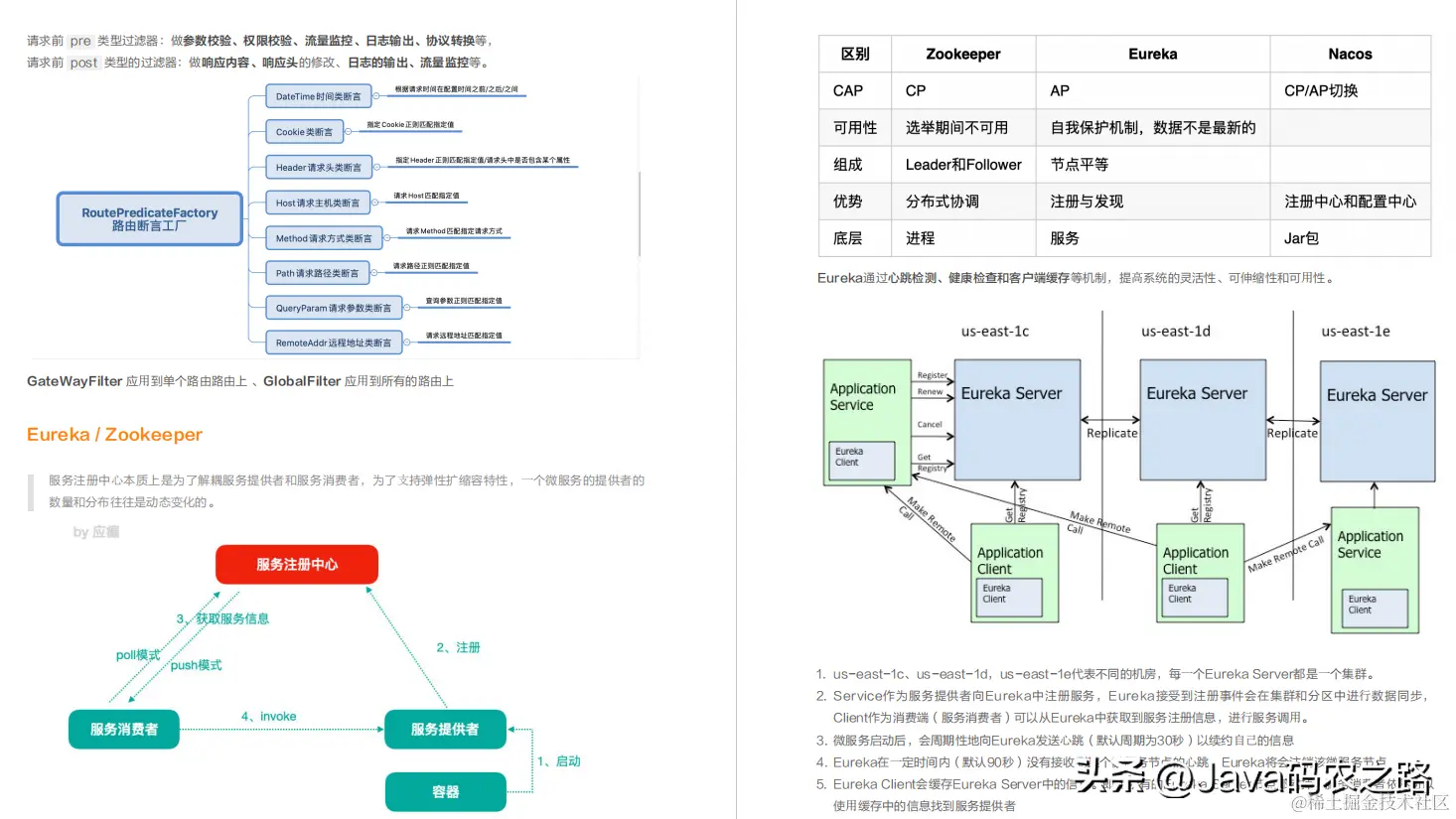This screenshot has height=819, width=1456.
Task: Click the Eureka table column header
Action: pos(1153,54)
